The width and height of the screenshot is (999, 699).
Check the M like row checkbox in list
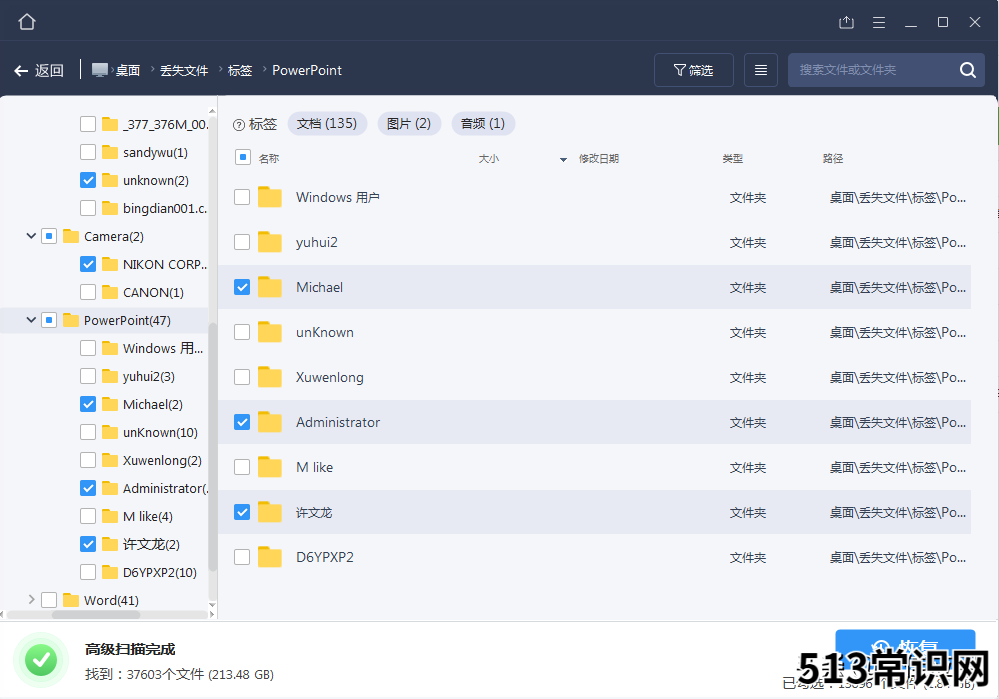(242, 468)
